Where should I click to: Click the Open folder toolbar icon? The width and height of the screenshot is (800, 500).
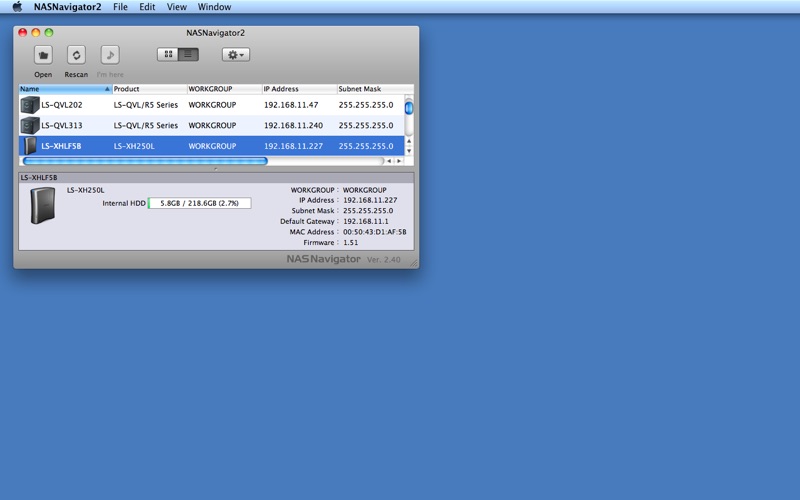tap(43, 55)
